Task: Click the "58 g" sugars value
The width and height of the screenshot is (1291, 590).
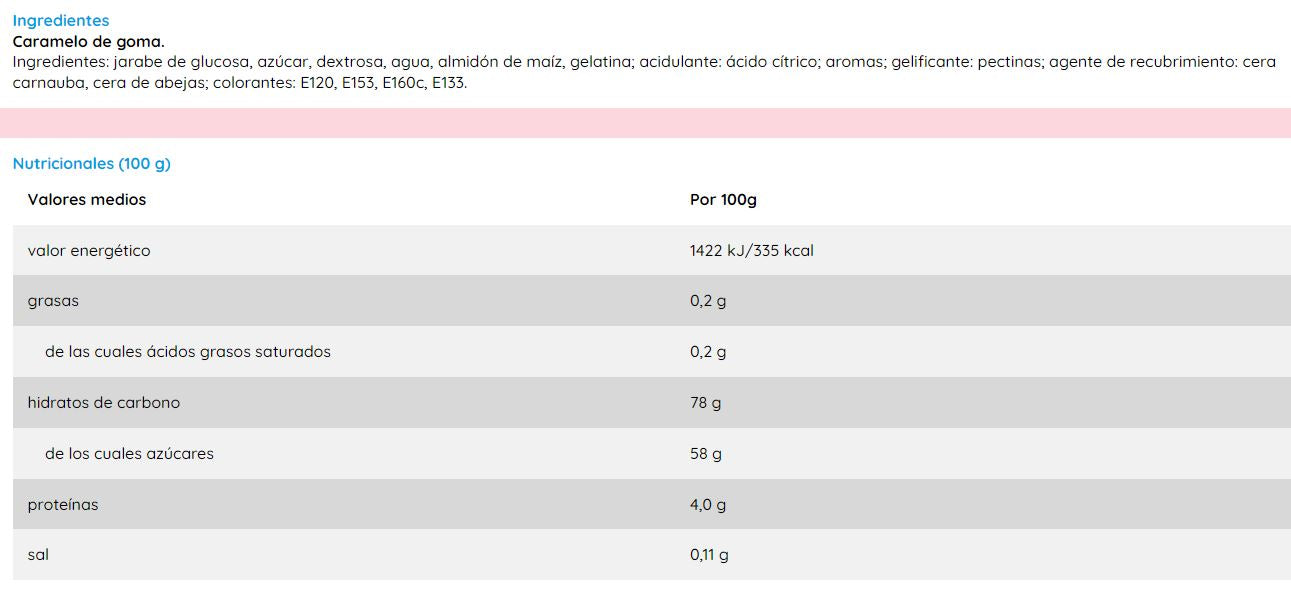Action: pyautogui.click(x=705, y=454)
